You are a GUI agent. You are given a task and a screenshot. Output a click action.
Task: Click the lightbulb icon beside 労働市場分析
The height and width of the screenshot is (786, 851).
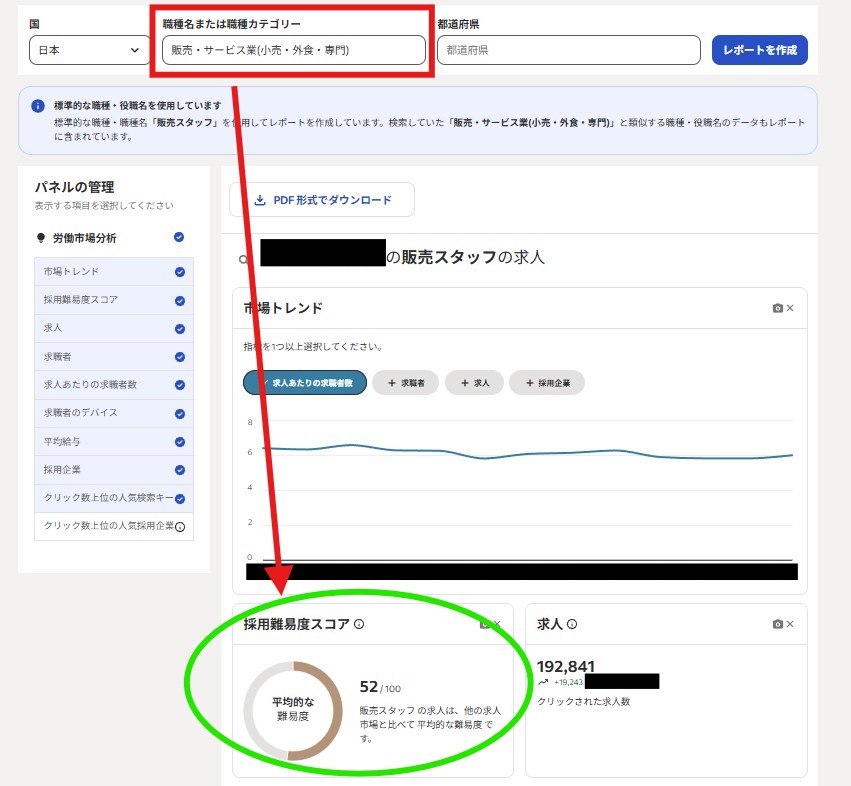(x=41, y=238)
